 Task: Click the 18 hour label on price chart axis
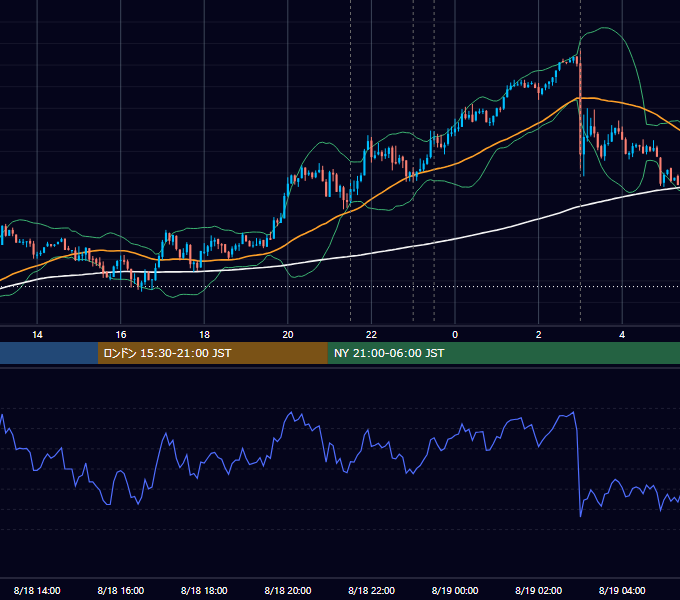tap(204, 335)
